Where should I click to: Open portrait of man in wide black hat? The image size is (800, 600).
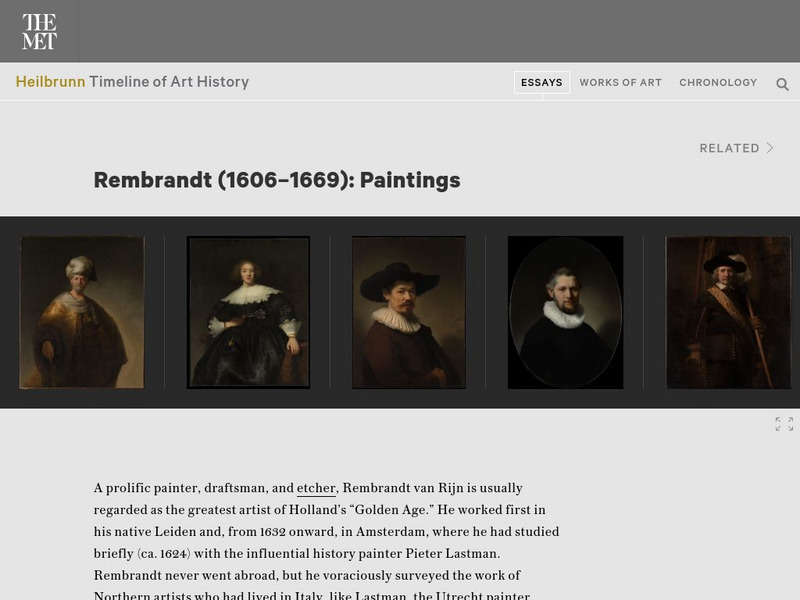pos(409,312)
